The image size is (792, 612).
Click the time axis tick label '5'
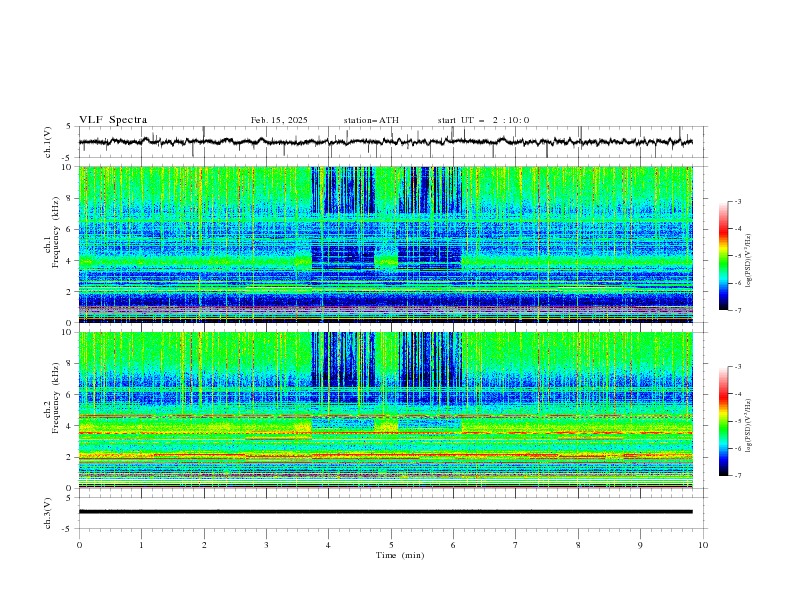point(391,545)
